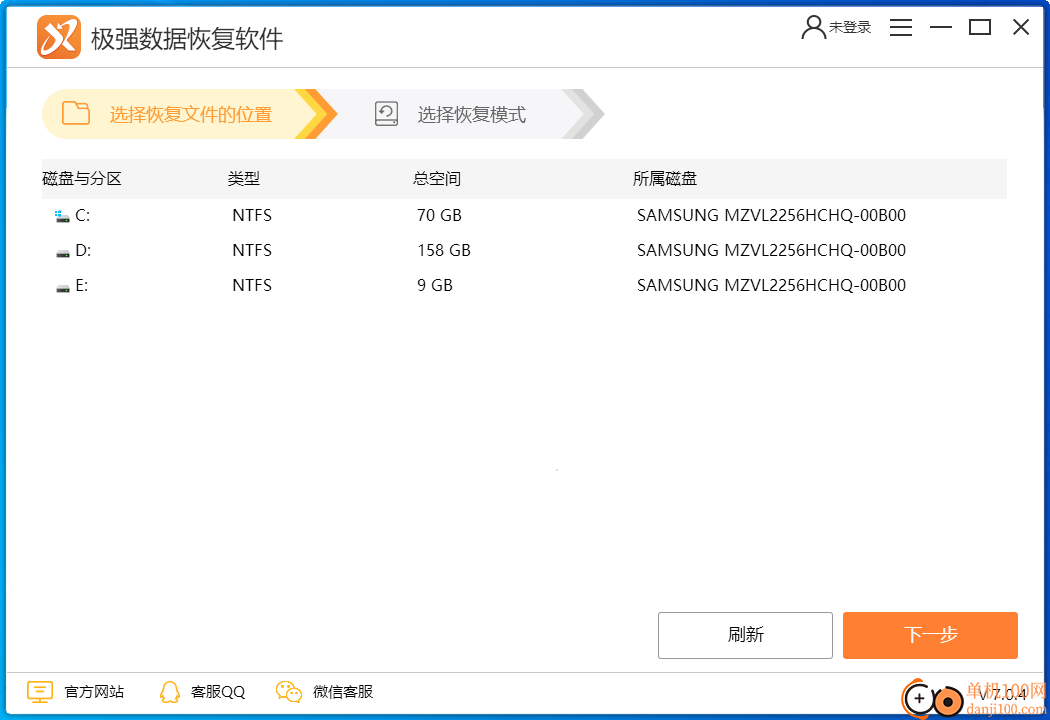Viewport: 1050px width, 720px height.
Task: Click the WeChat support icon
Action: (289, 692)
